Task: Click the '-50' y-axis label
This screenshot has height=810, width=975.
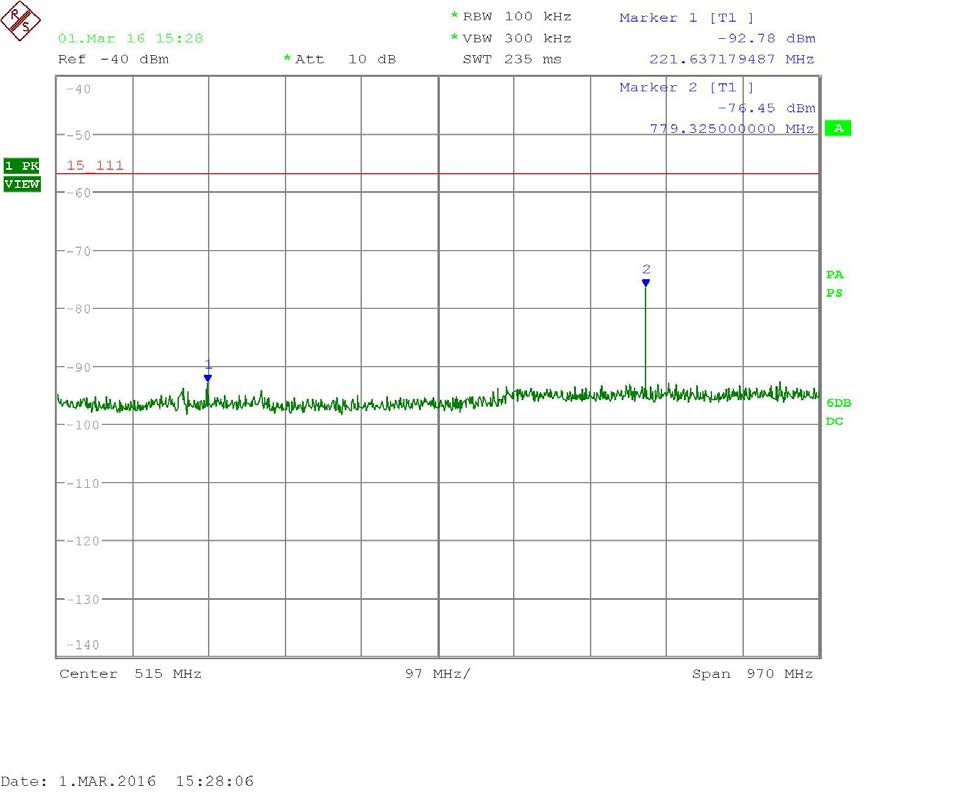Action: [x=79, y=135]
